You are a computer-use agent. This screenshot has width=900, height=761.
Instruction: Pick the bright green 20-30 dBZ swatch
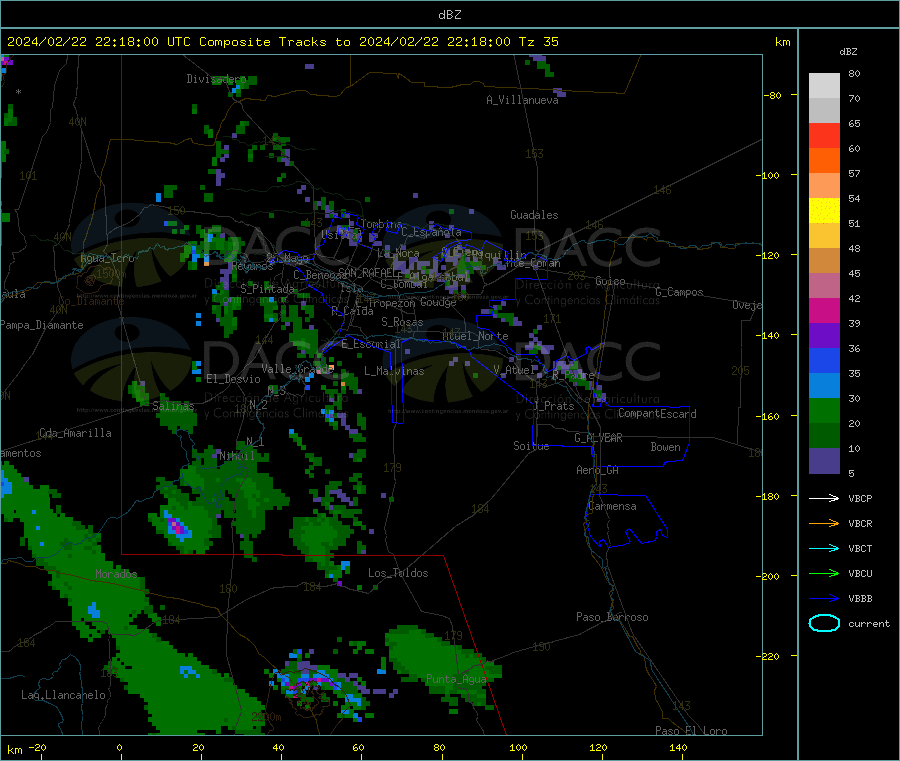click(824, 411)
